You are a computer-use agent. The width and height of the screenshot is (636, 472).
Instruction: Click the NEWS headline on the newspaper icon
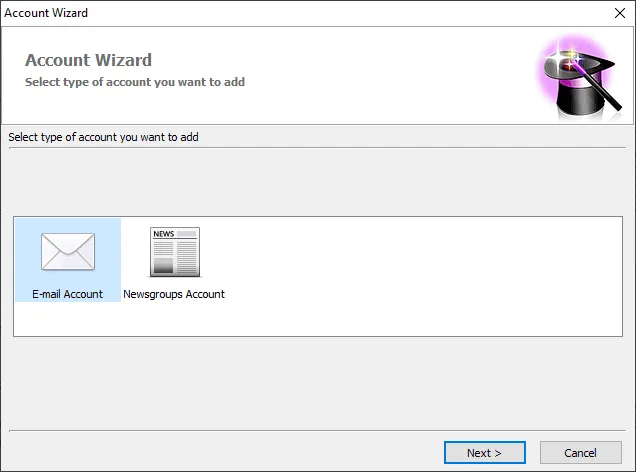click(x=164, y=234)
